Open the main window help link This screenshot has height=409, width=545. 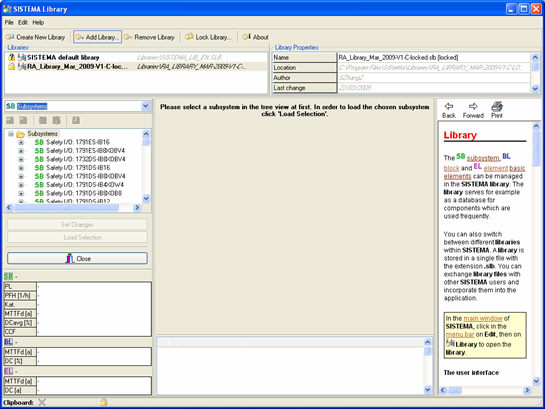click(x=483, y=318)
